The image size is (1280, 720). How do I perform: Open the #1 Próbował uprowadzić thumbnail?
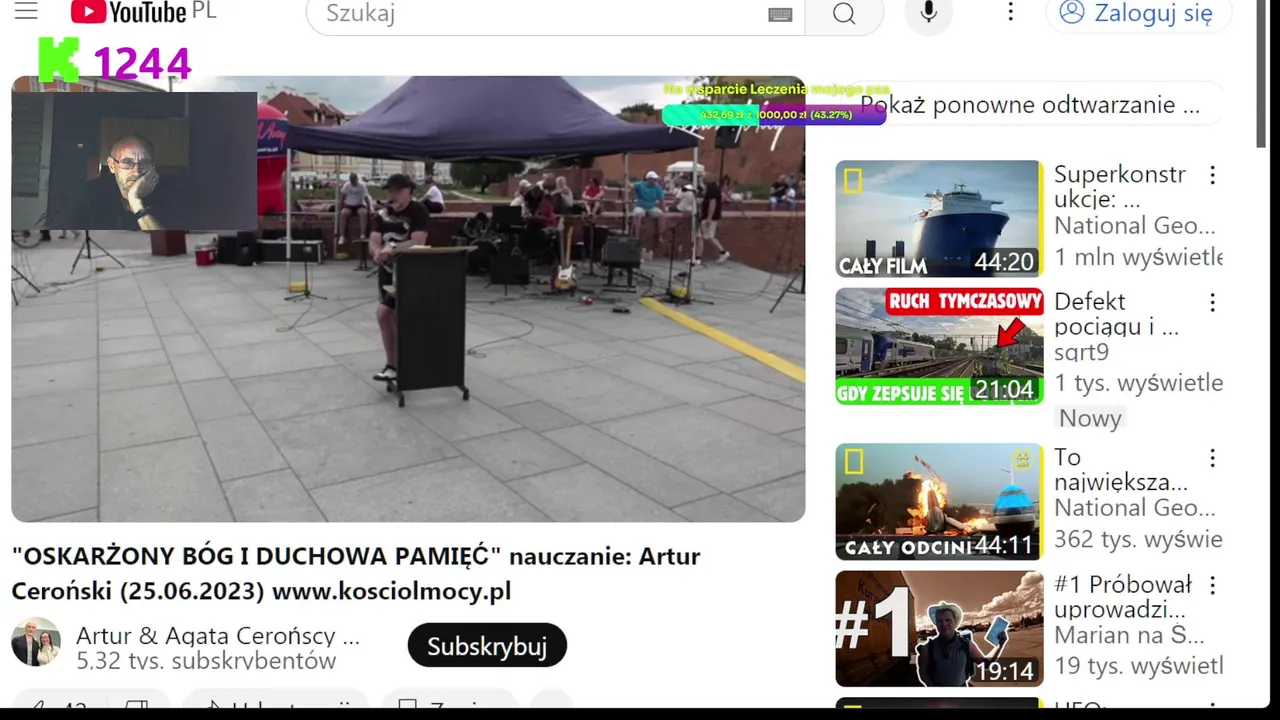point(939,628)
